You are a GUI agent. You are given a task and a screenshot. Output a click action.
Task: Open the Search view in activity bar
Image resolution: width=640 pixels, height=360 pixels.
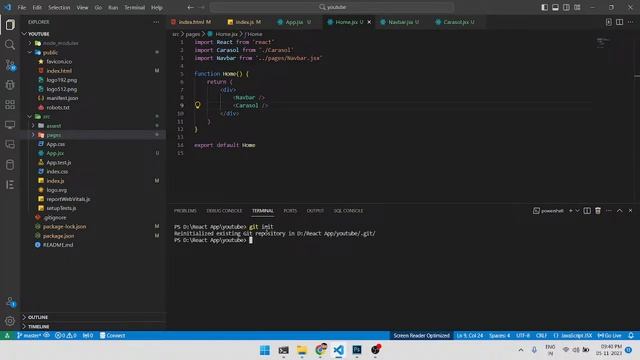click(10, 45)
